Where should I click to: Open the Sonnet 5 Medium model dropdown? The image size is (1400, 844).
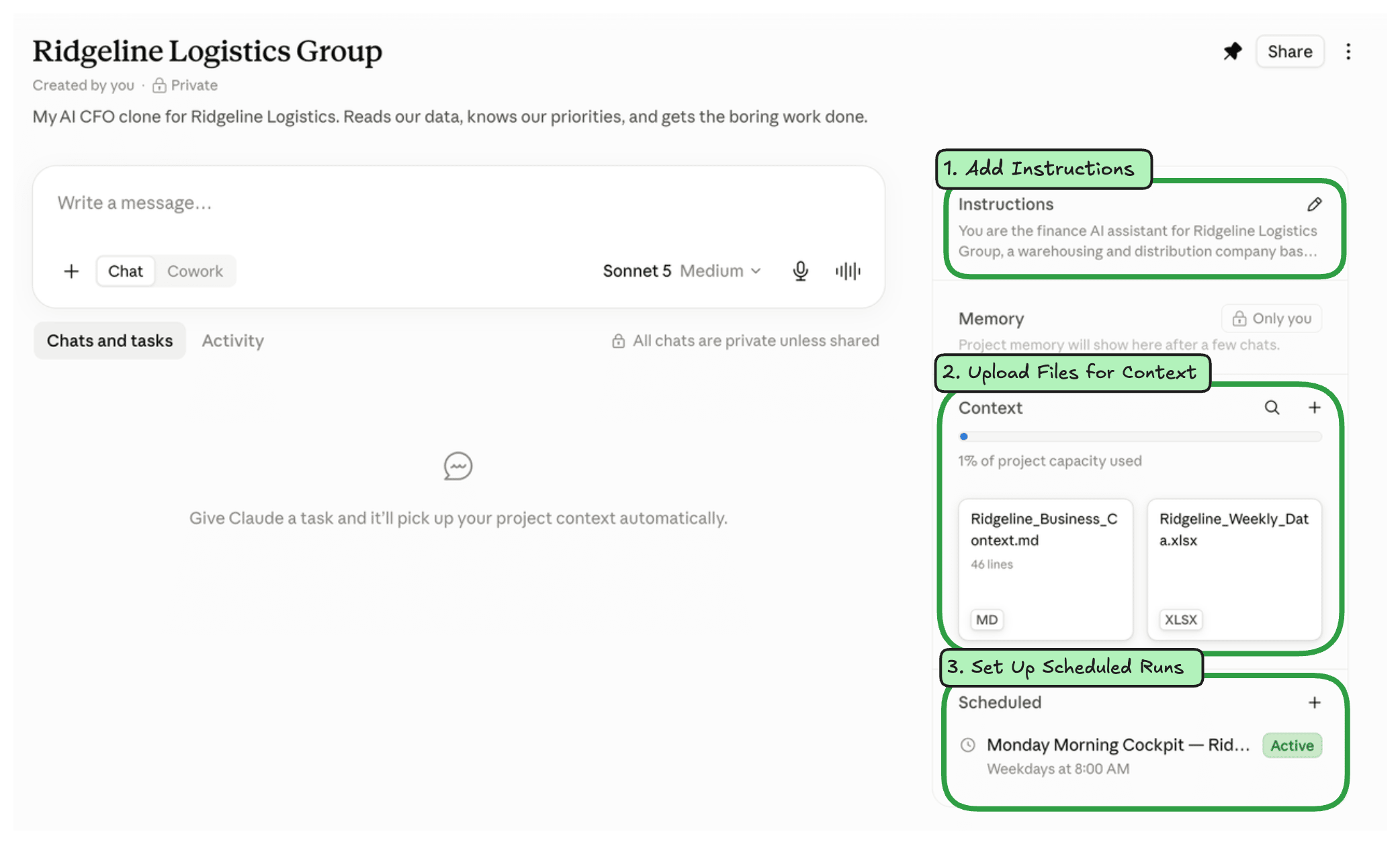point(682,271)
